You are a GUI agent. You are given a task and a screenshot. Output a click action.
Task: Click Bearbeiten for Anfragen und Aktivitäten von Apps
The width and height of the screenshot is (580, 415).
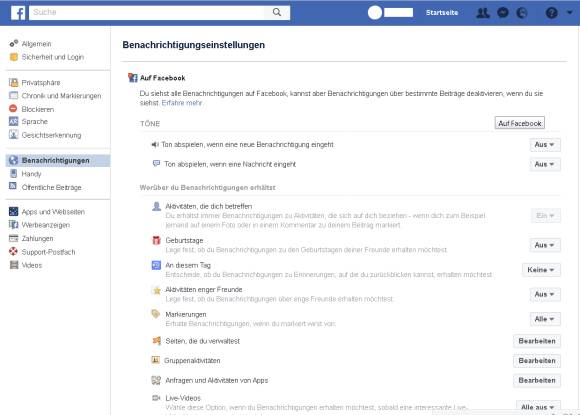(x=537, y=380)
